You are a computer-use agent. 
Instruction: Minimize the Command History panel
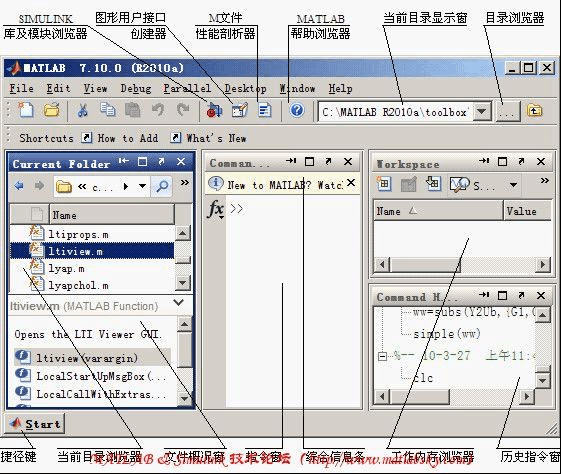pos(484,295)
